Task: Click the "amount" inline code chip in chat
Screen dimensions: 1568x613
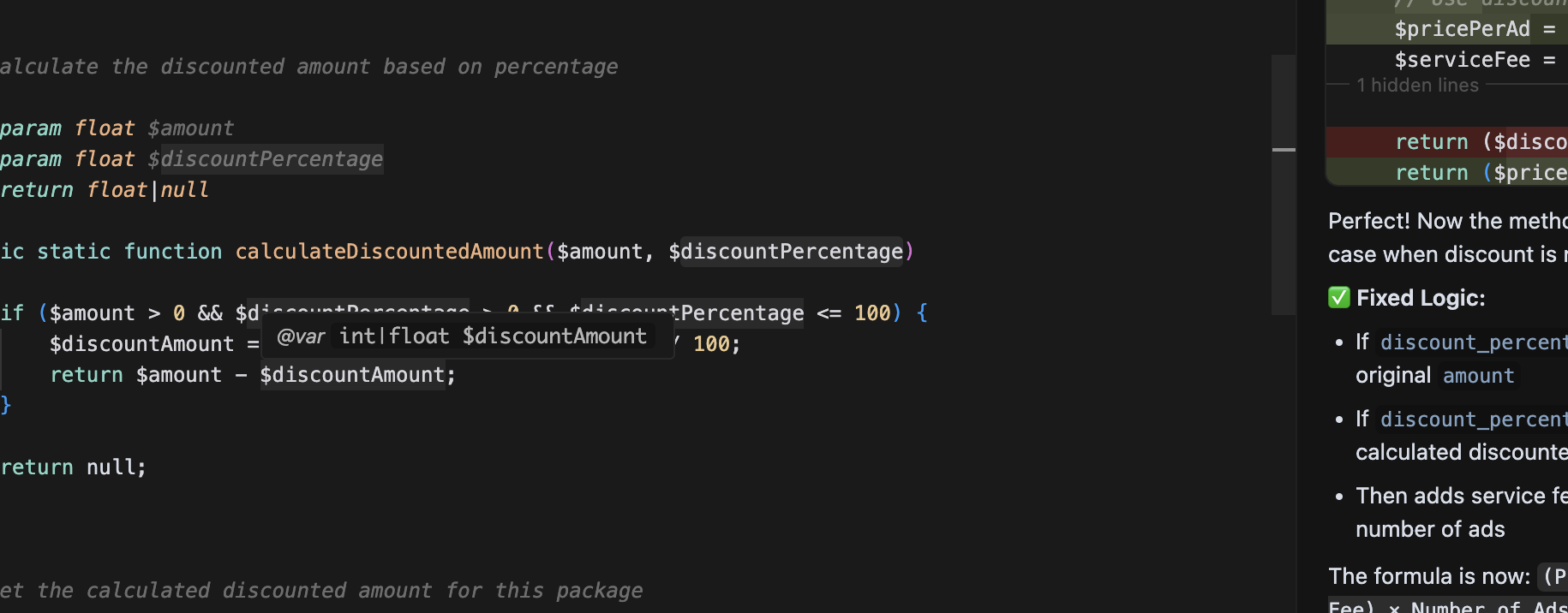Action: tap(1478, 376)
